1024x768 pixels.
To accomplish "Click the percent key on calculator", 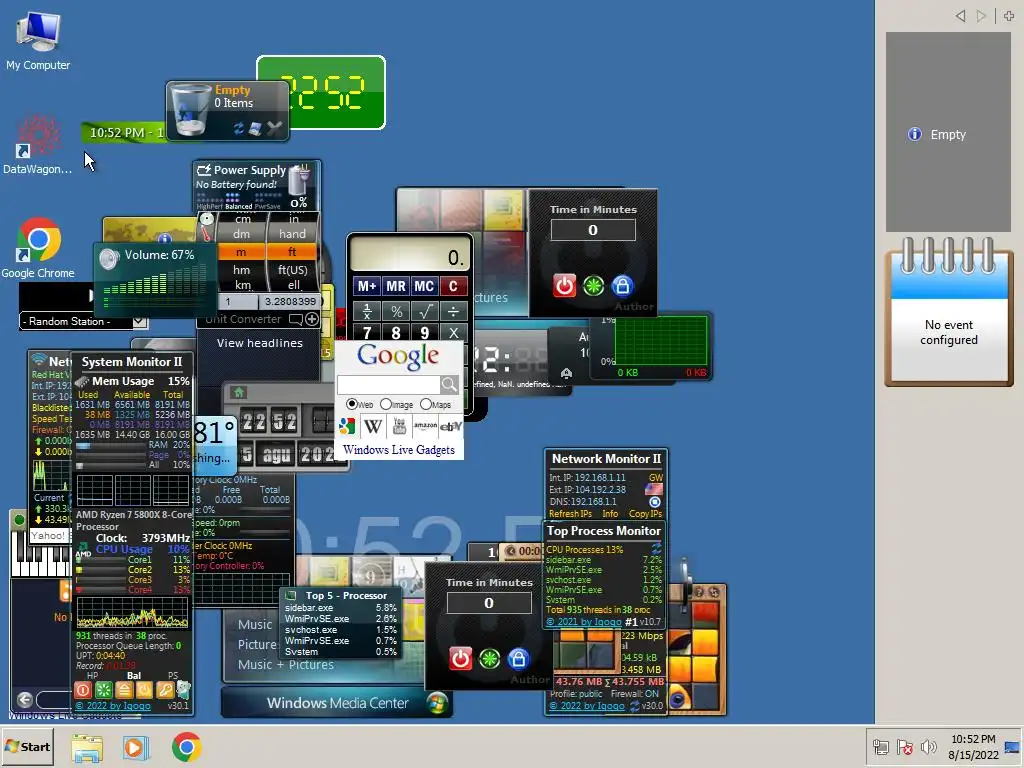I will 396,311.
